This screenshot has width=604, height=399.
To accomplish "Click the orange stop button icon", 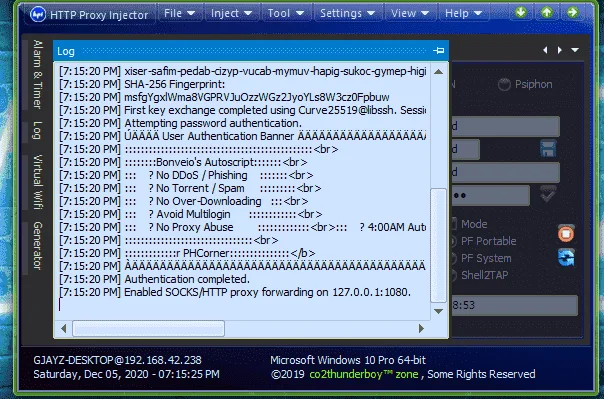I will tap(566, 233).
